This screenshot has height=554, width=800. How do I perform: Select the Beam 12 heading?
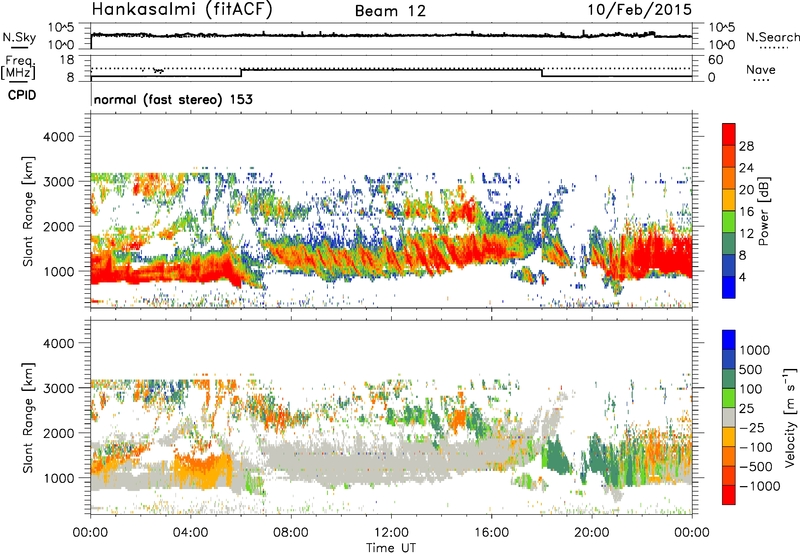click(390, 11)
